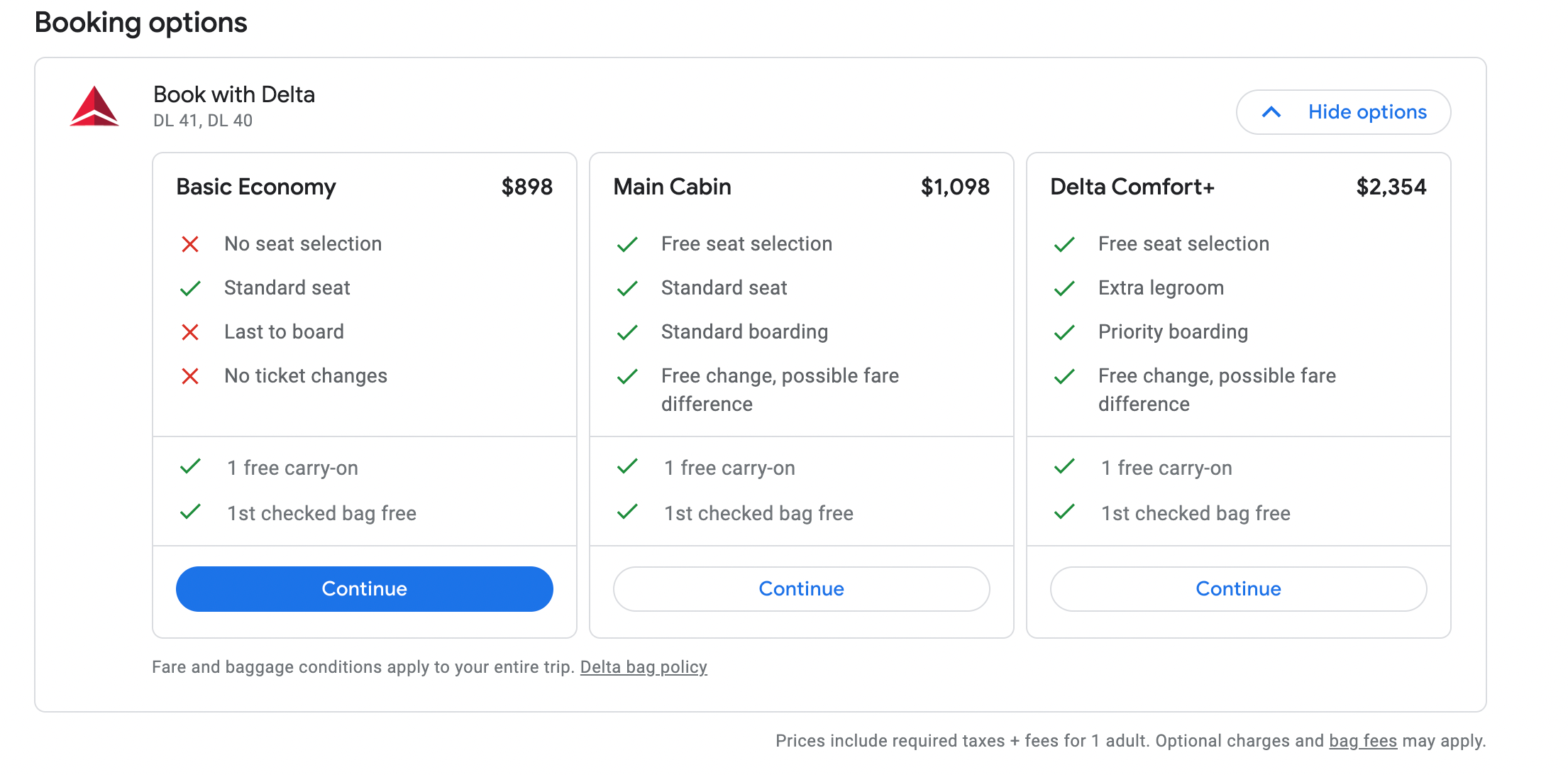Select the Basic Economy fare heading
This screenshot has width=1568, height=775.
(256, 187)
